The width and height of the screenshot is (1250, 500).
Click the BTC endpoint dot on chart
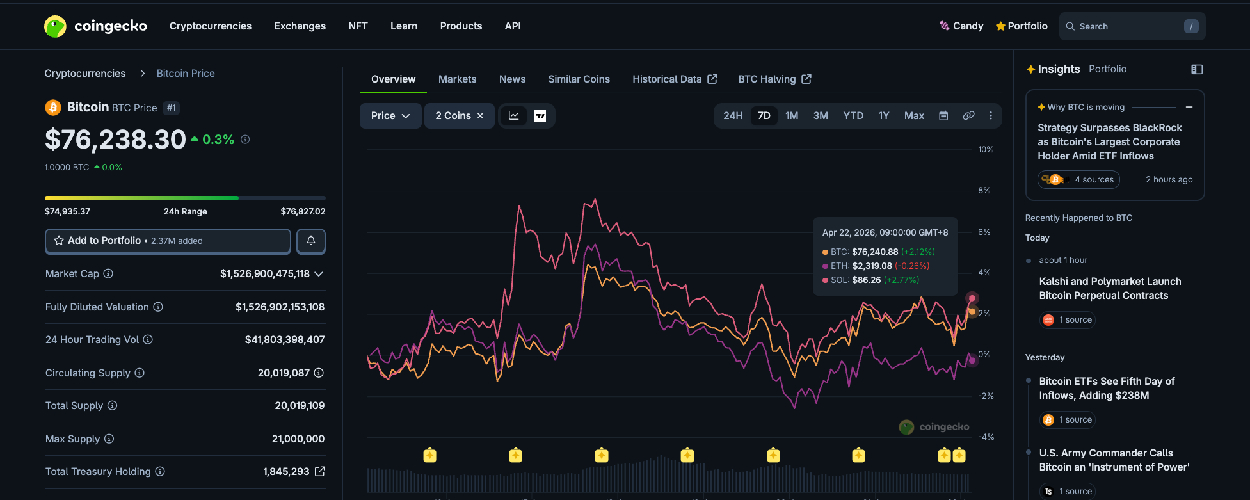[971, 312]
